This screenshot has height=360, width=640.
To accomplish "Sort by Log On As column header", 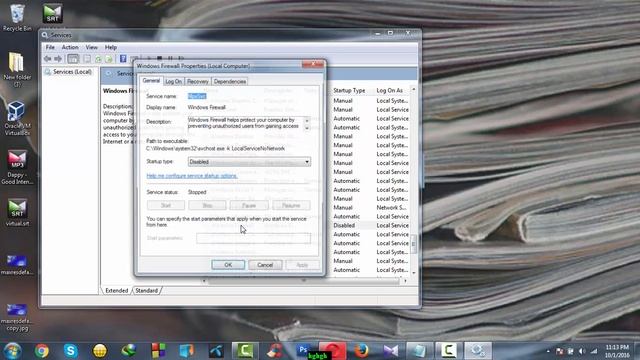I will 390,90.
